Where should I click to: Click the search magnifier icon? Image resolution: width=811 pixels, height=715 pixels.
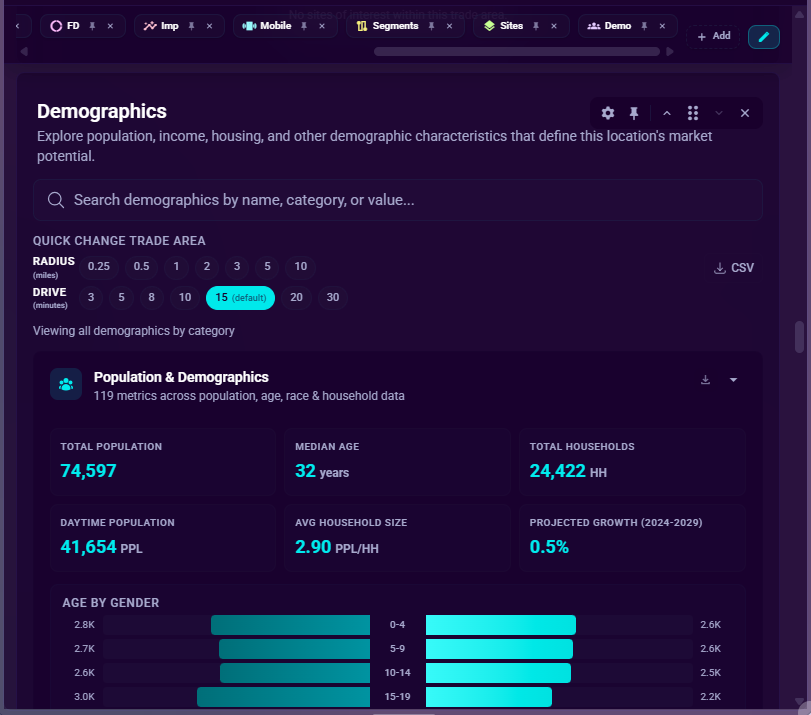(56, 200)
